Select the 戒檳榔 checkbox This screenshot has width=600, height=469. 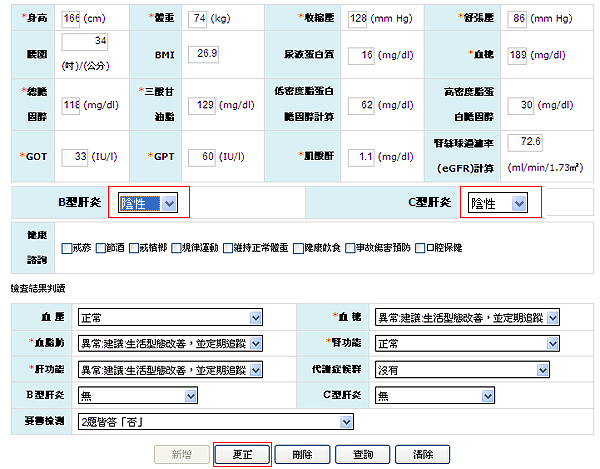pos(132,247)
